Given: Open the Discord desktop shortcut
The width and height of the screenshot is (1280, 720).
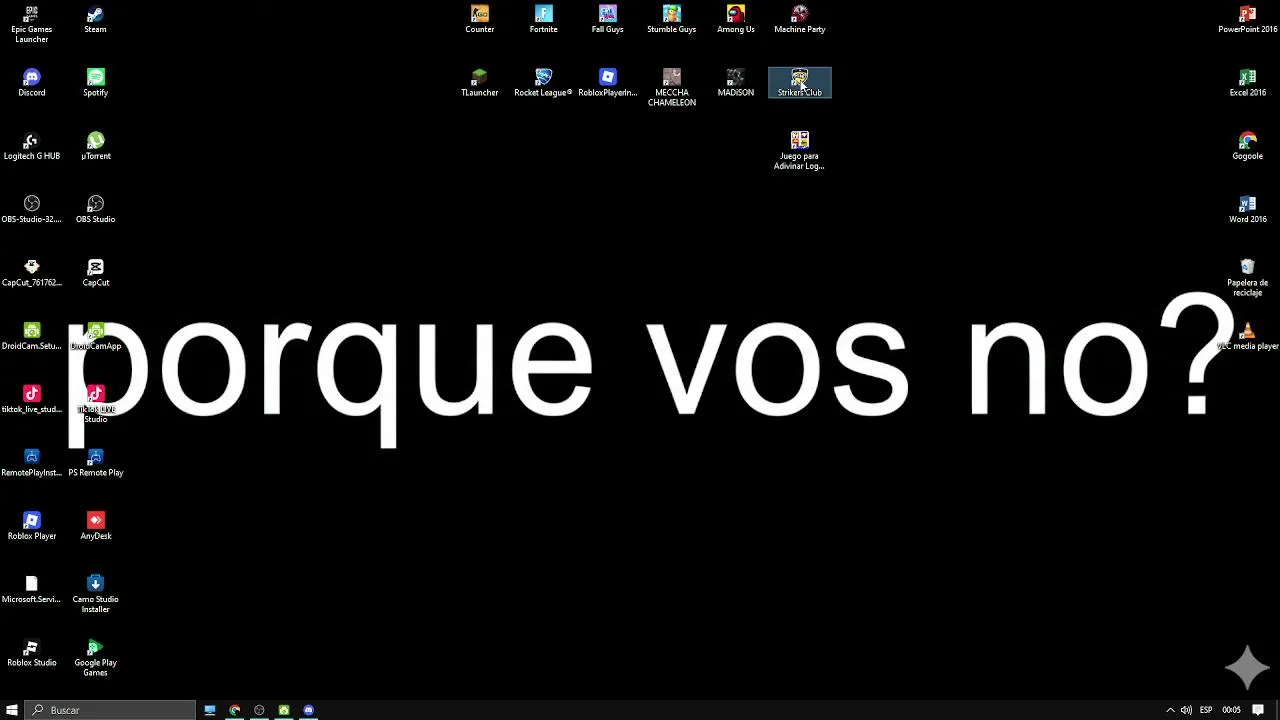Looking at the screenshot, I should click(x=31, y=82).
